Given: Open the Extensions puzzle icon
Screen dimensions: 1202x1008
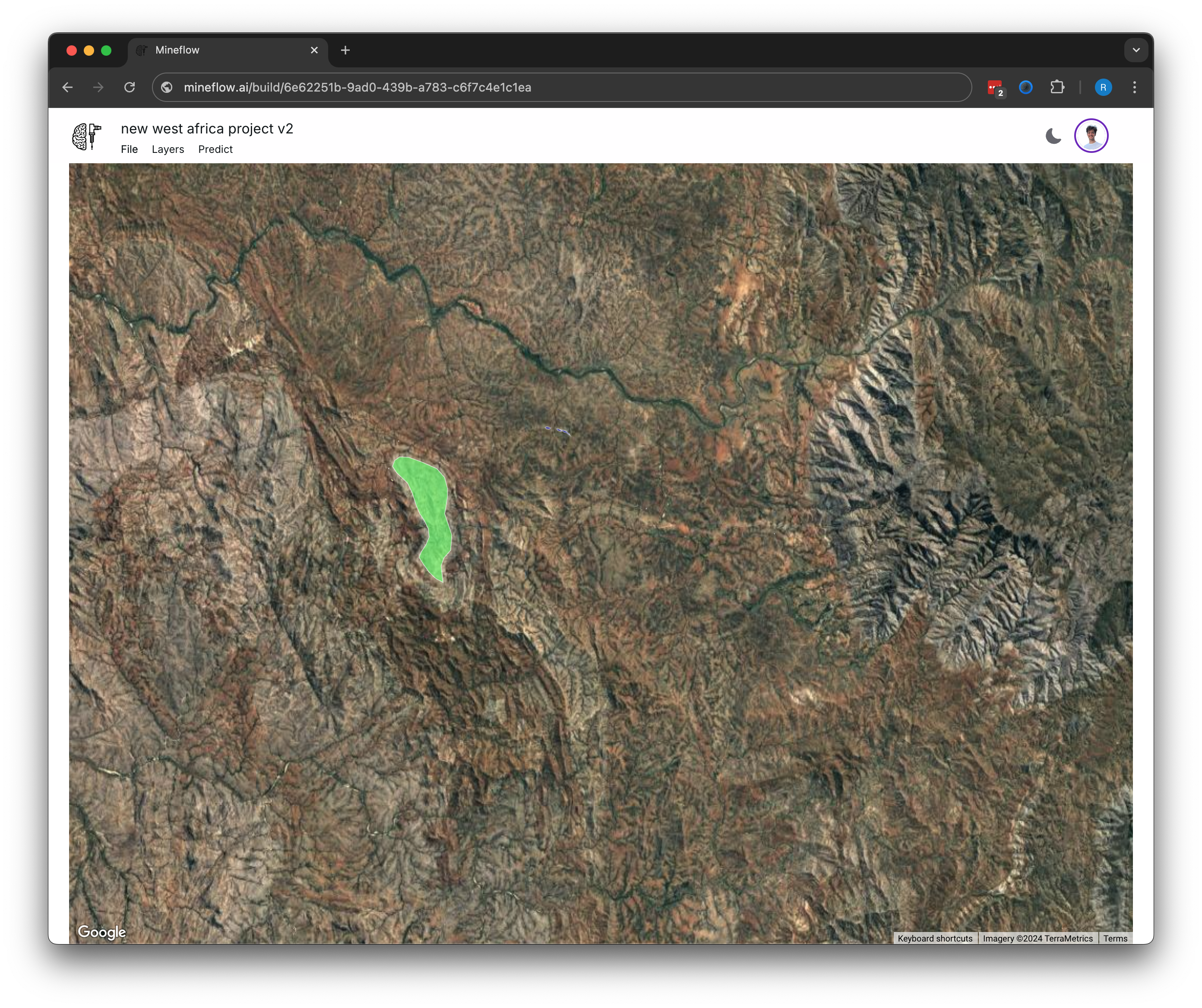Looking at the screenshot, I should point(1057,87).
